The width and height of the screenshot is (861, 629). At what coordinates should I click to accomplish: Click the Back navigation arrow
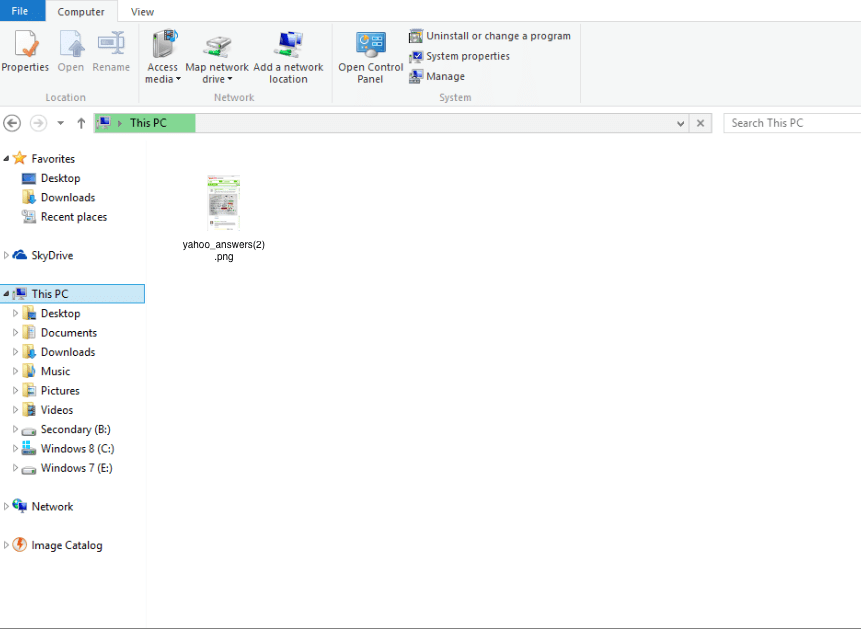(x=12, y=123)
